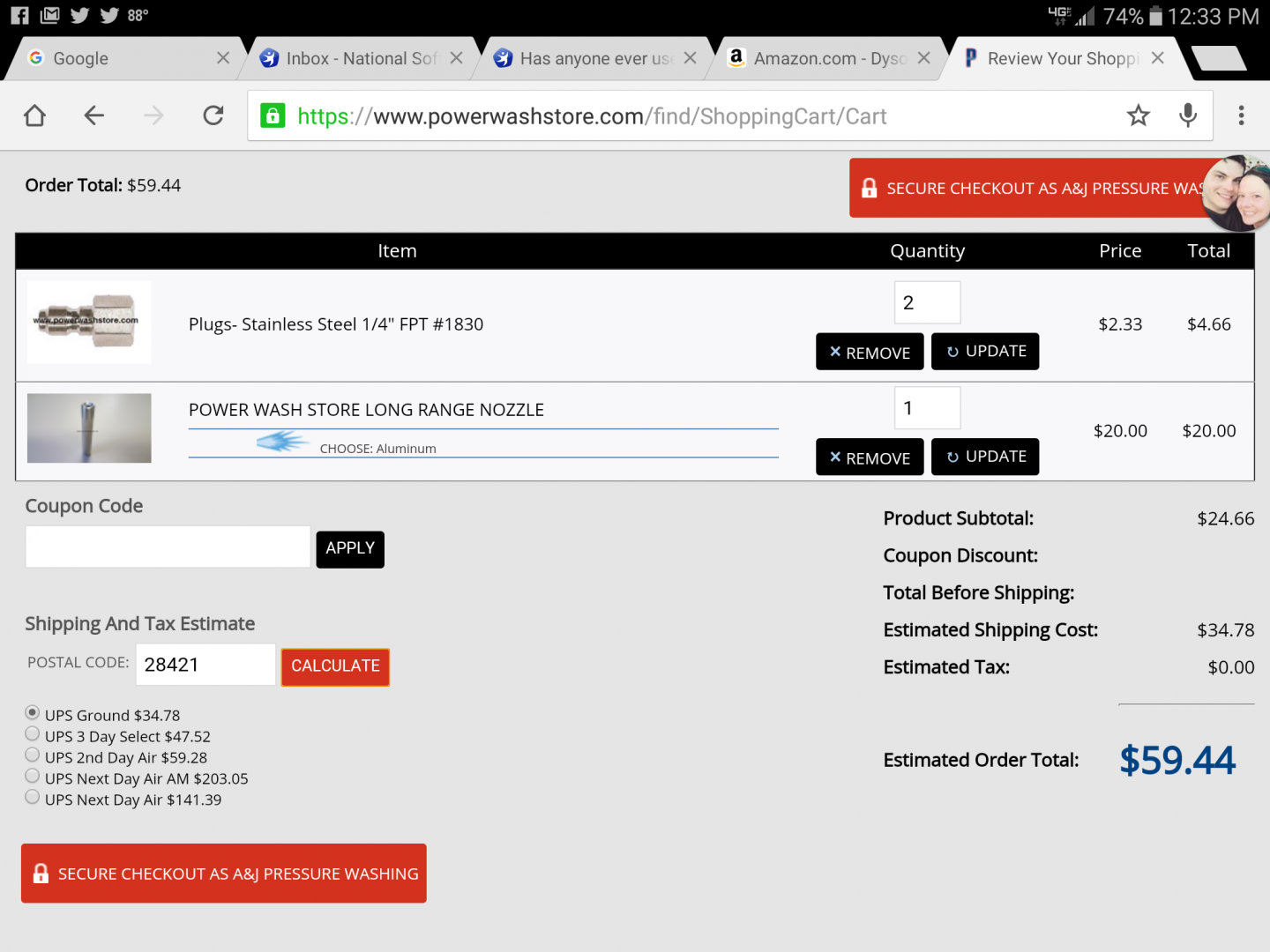The width and height of the screenshot is (1270, 952).
Task: Tap the blue spray pattern icon
Action: [282, 442]
